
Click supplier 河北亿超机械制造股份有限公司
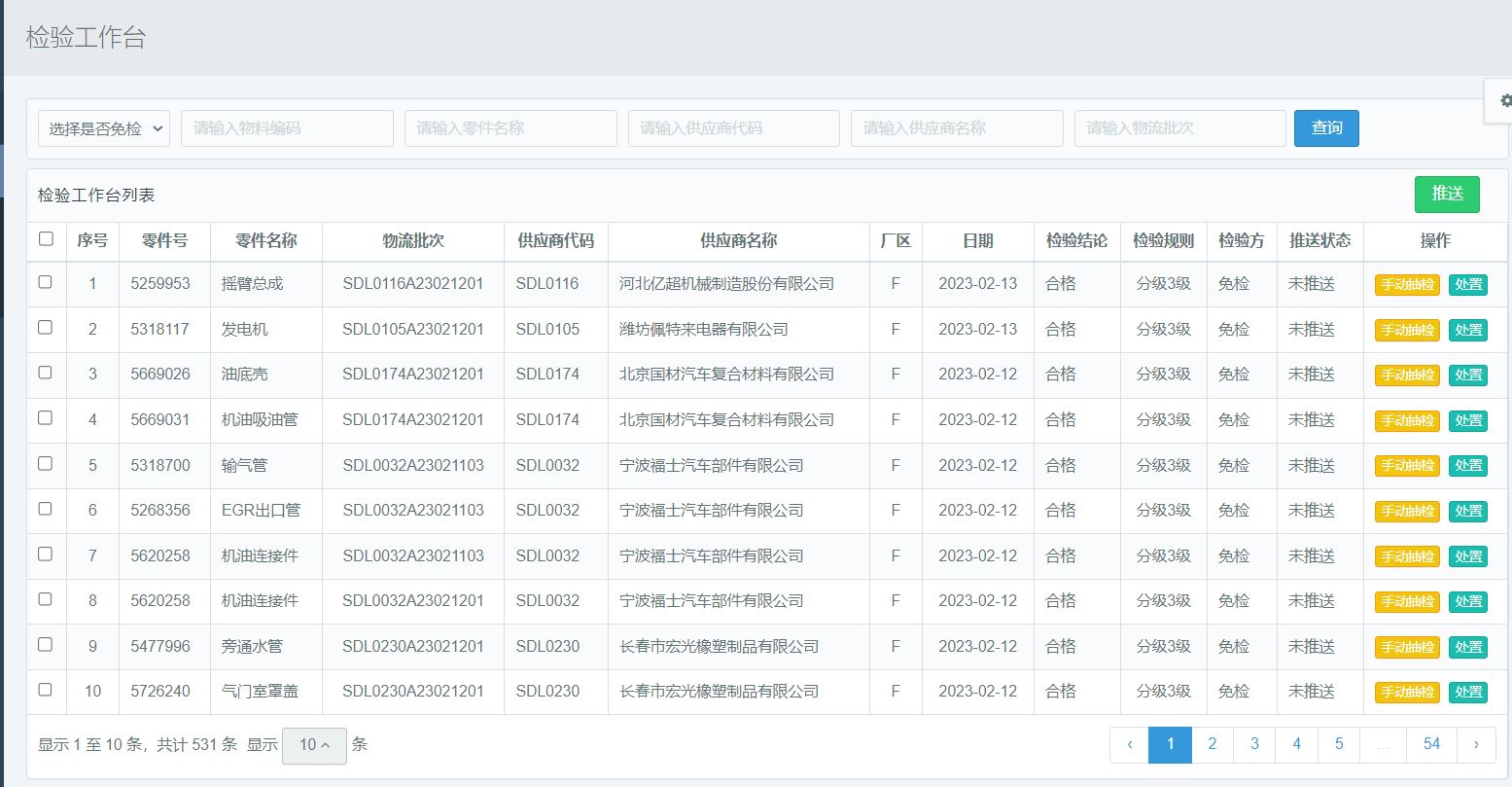pyautogui.click(x=727, y=284)
